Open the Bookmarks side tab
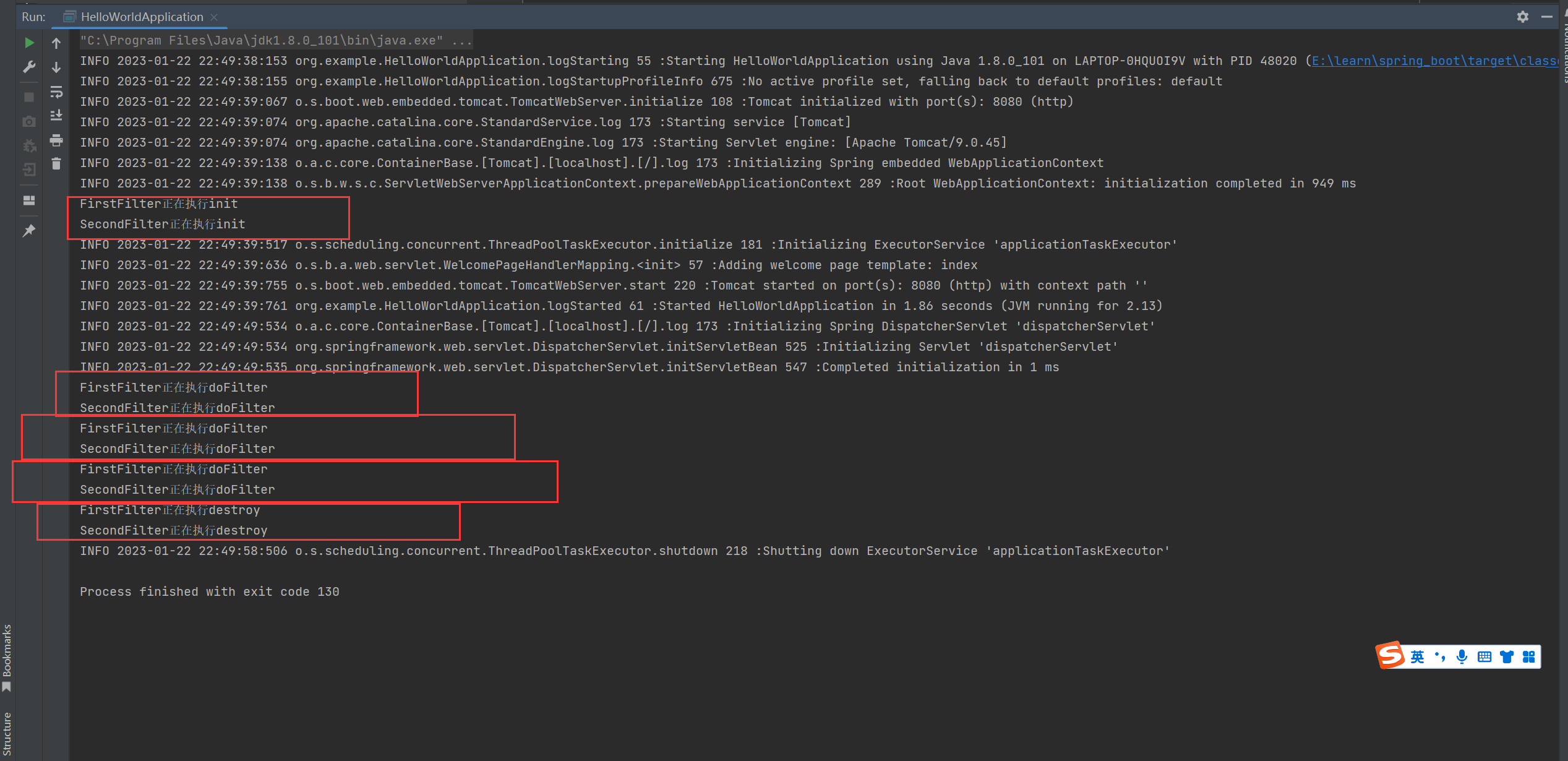Image resolution: width=1568 pixels, height=761 pixels. coord(7,656)
